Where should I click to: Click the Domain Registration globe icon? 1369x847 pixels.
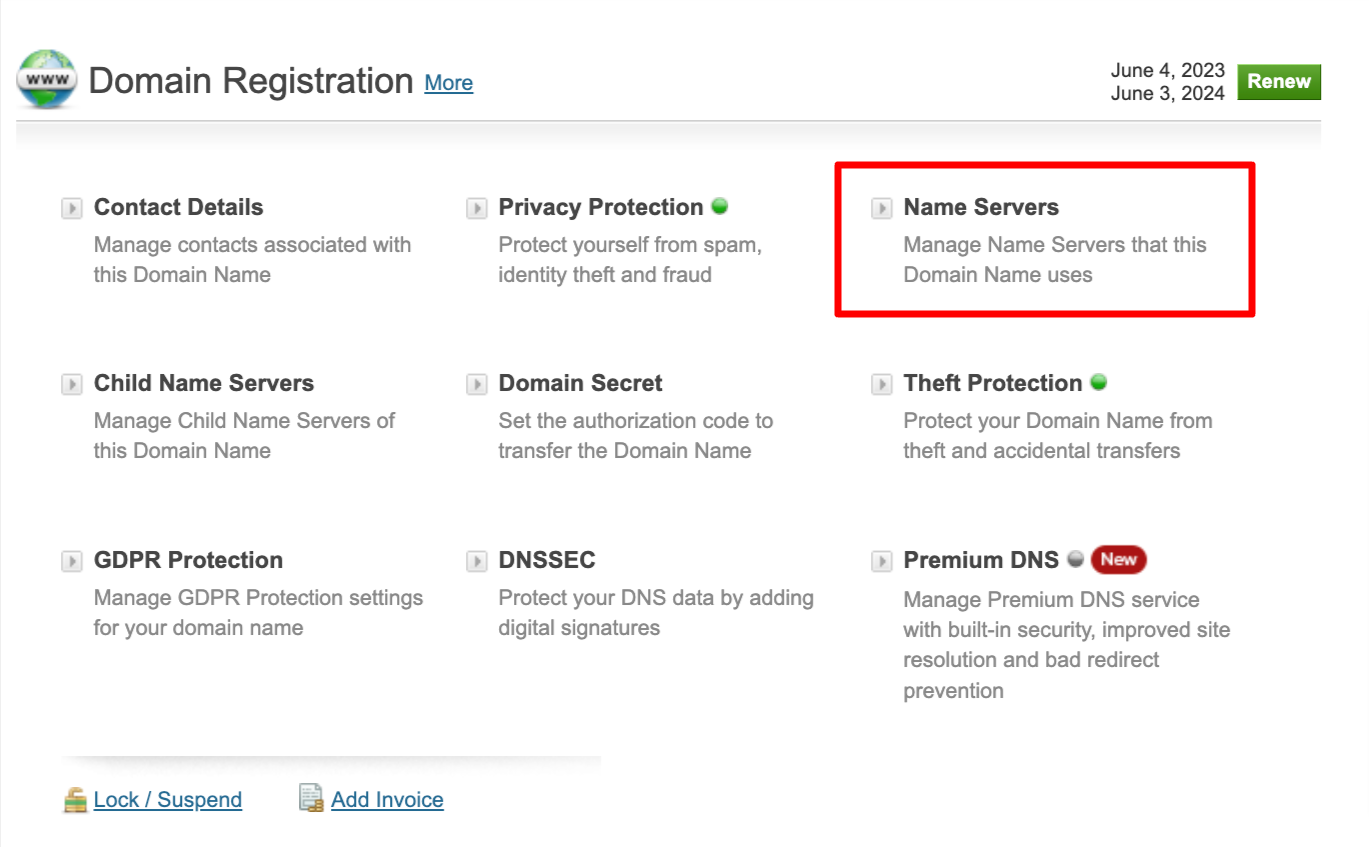tap(47, 79)
